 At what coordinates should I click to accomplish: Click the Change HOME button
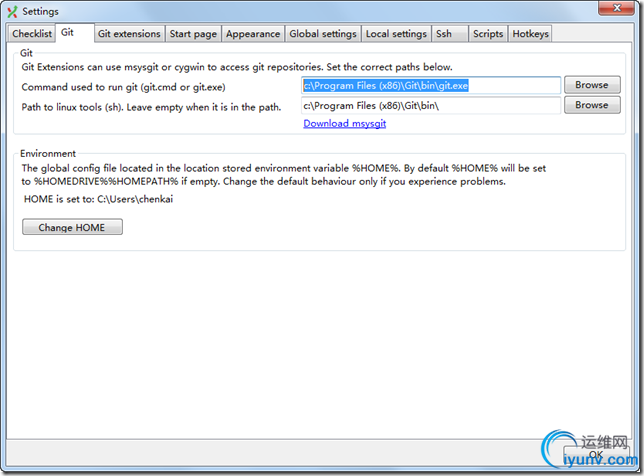pyautogui.click(x=72, y=227)
